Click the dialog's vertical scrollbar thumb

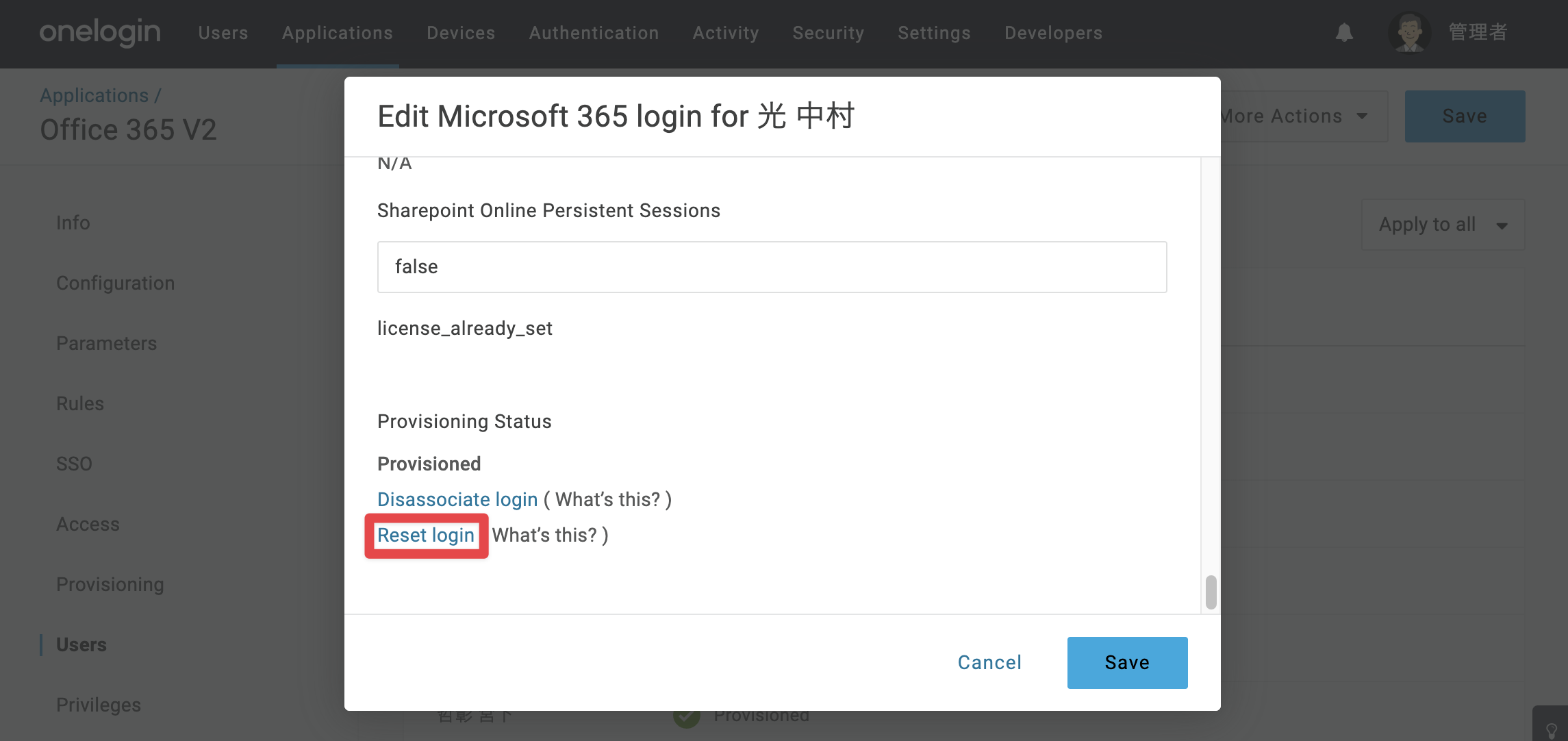click(x=1211, y=592)
